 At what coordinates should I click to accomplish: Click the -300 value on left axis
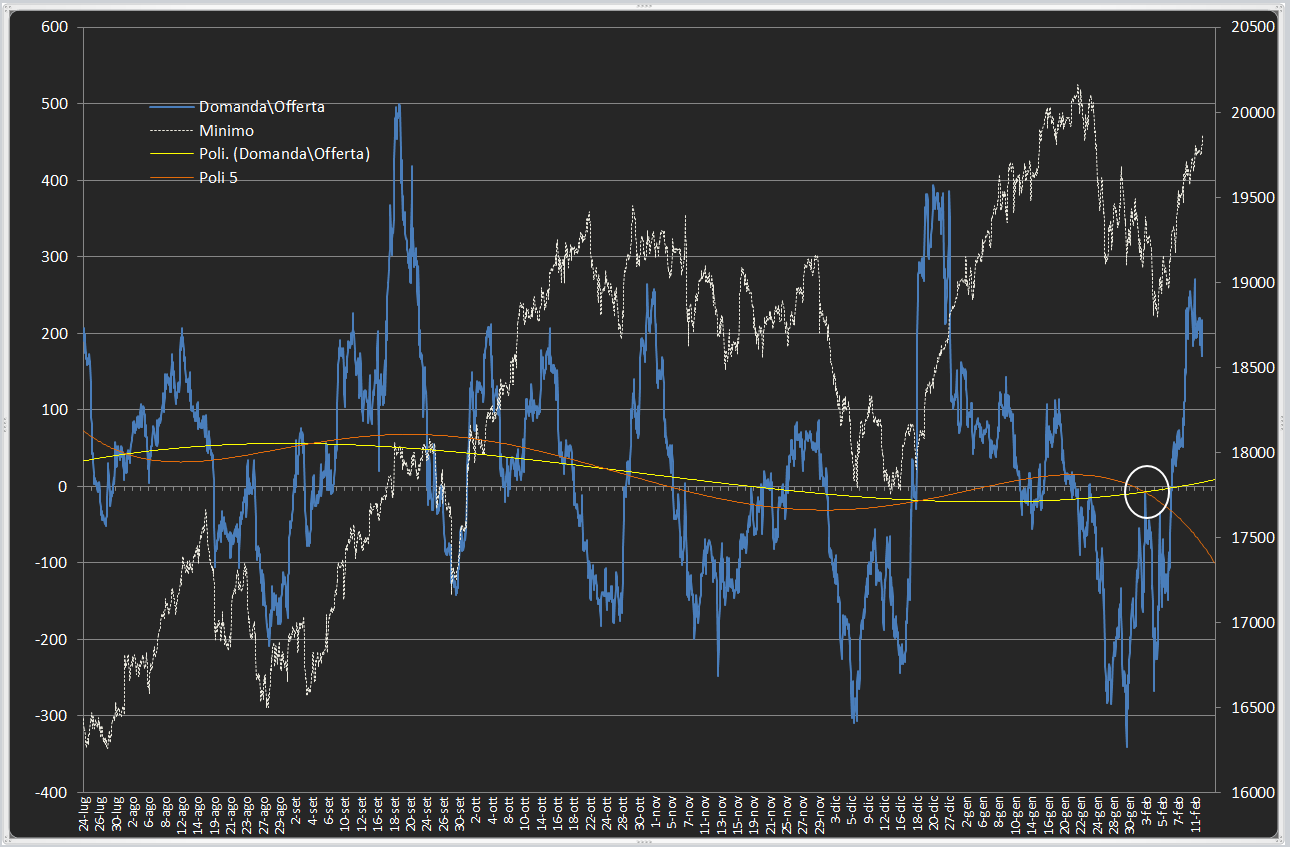pyautogui.click(x=51, y=716)
